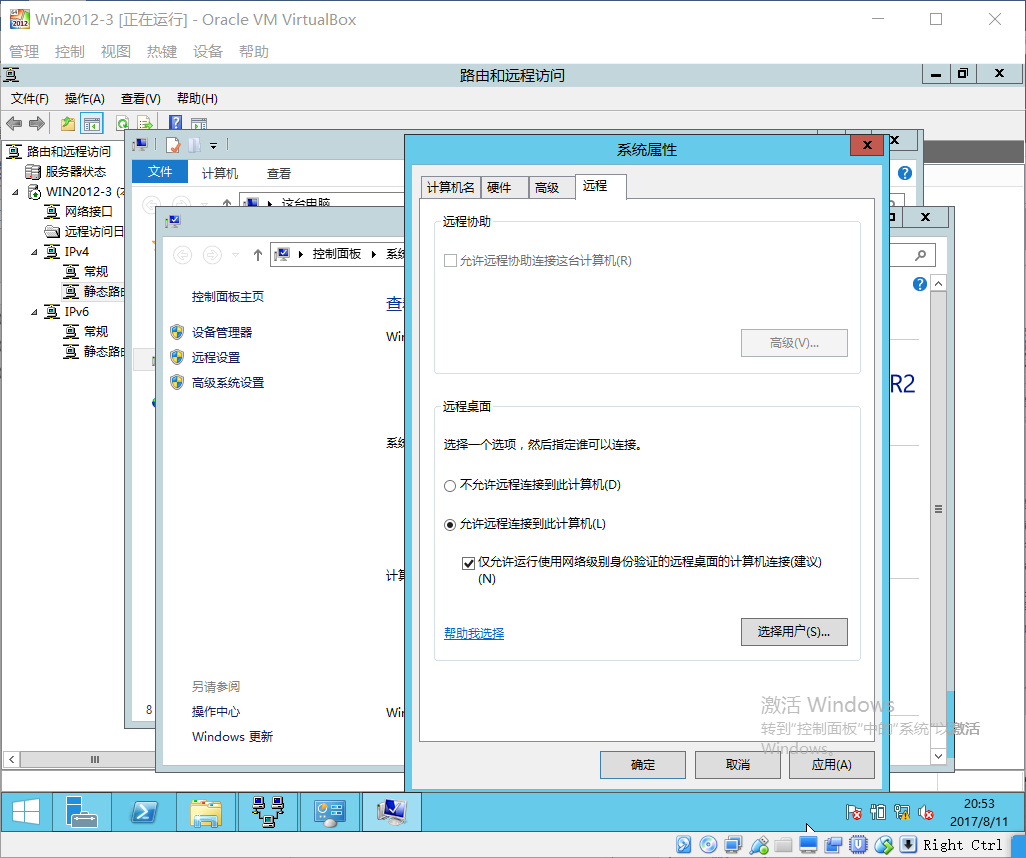Click the breadcrumb arrow after 控制面板

374,254
